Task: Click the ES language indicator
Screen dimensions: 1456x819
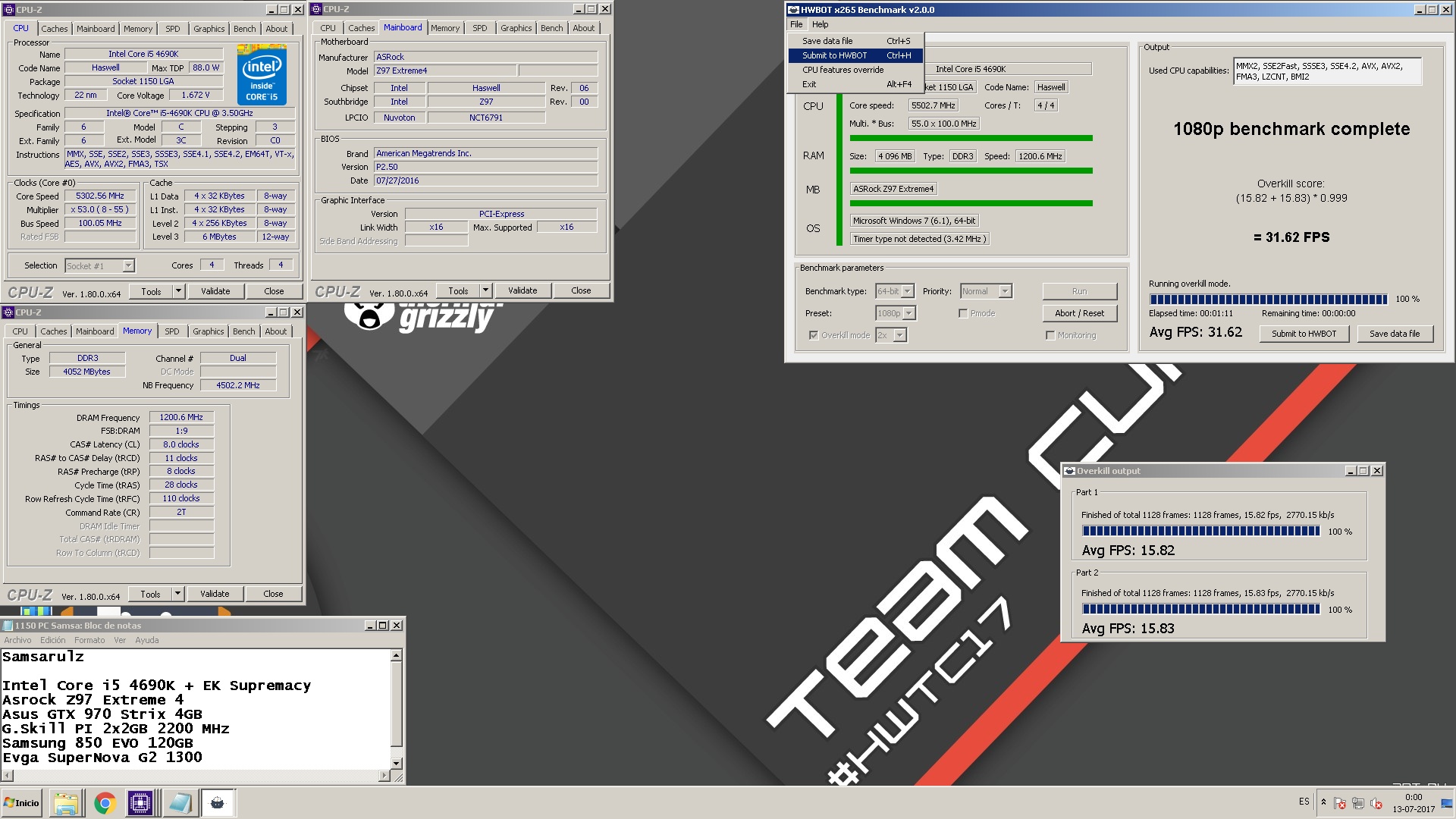Action: [1304, 802]
